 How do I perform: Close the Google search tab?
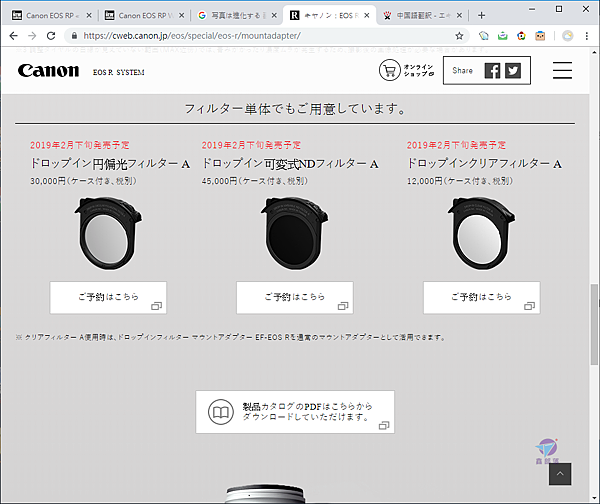(274, 15)
